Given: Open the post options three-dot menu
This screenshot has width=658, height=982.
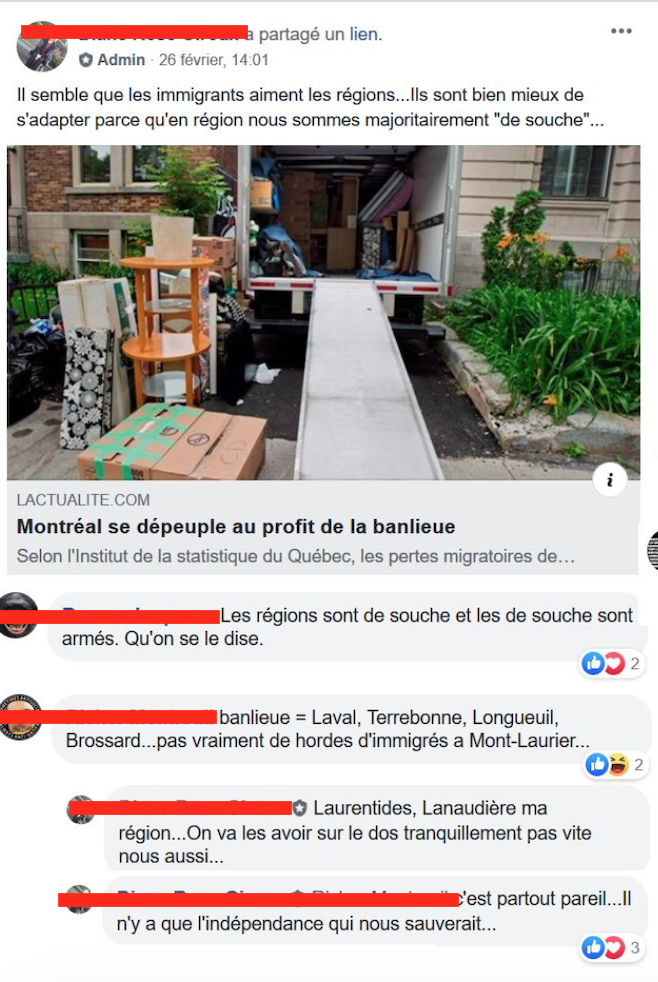Looking at the screenshot, I should (621, 31).
